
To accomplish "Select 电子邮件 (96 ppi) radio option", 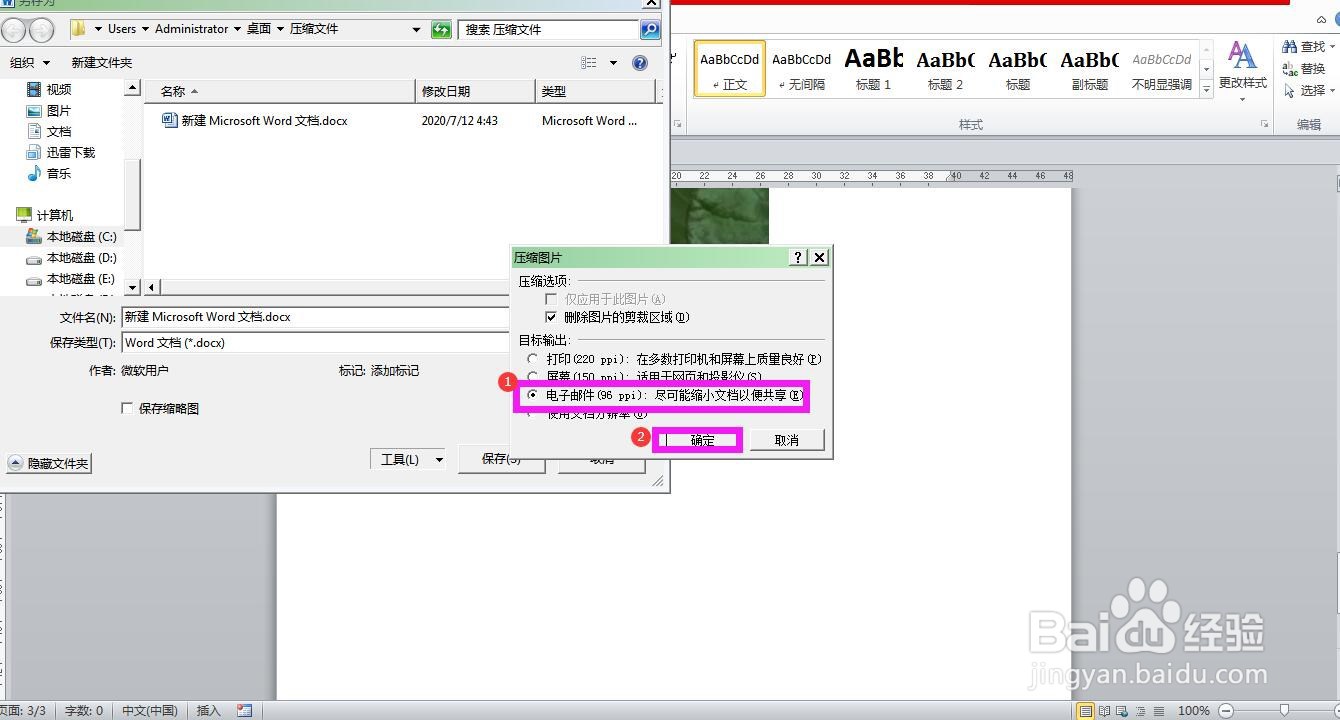I will (x=533, y=395).
